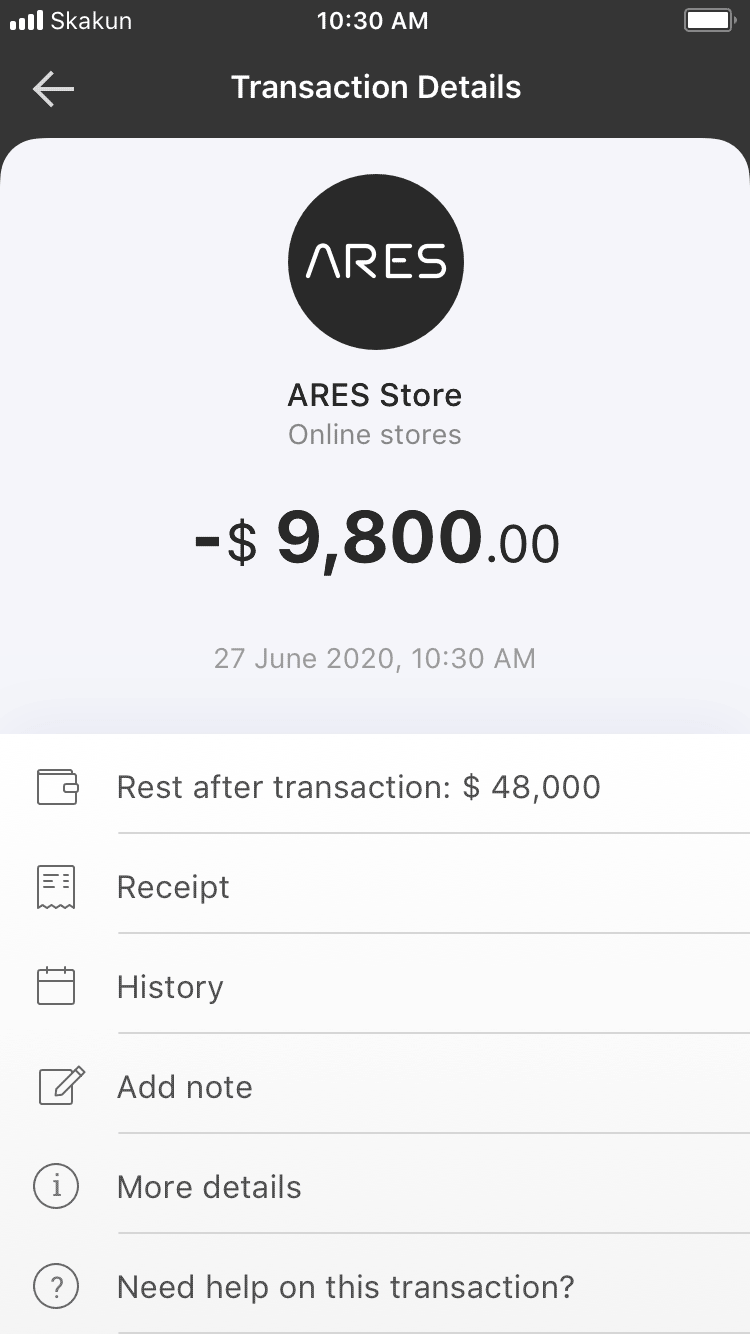
Task: Tap the 27 June 2020 date text
Action: click(375, 659)
